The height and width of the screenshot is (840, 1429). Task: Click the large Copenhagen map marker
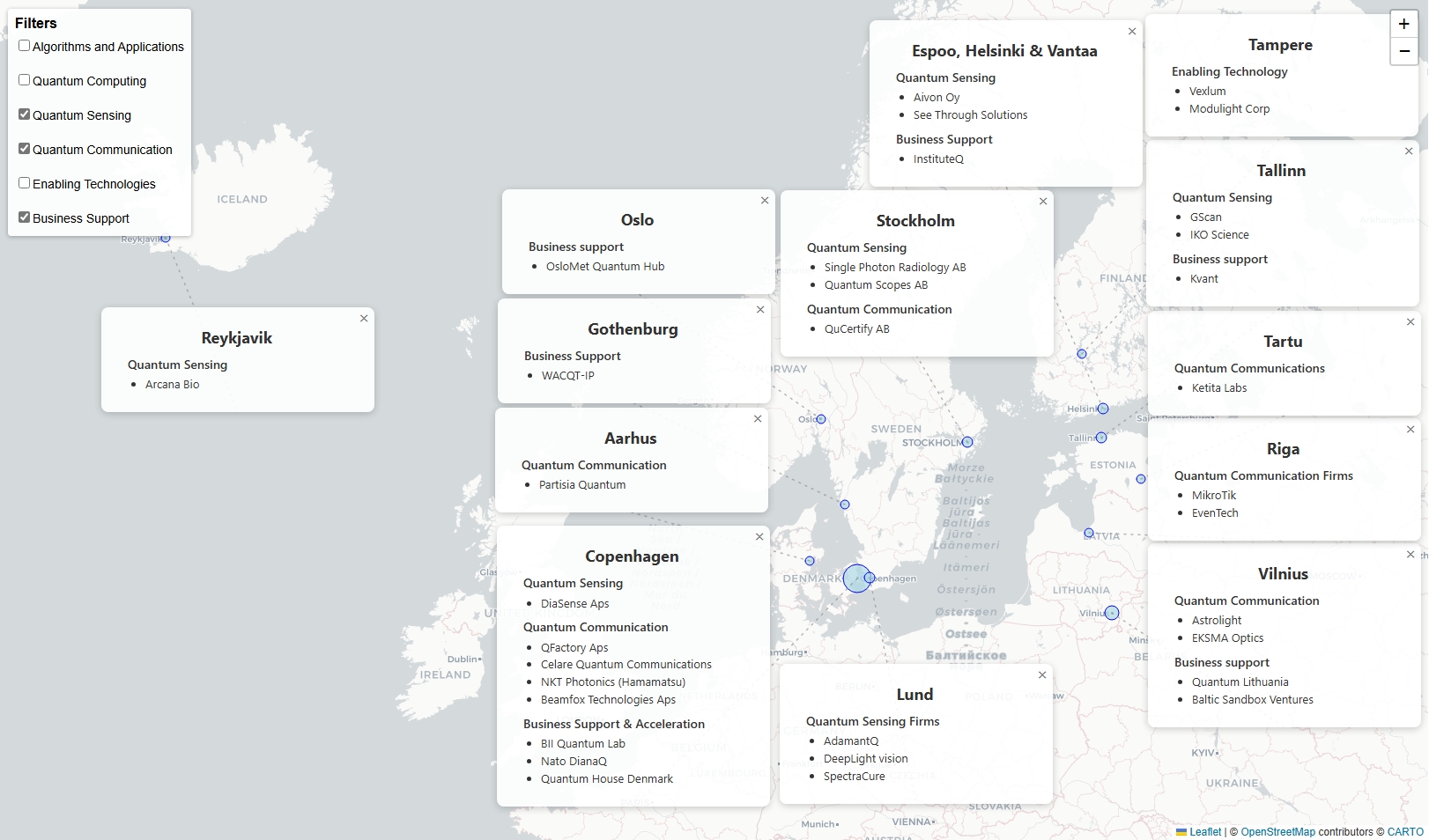click(x=855, y=578)
